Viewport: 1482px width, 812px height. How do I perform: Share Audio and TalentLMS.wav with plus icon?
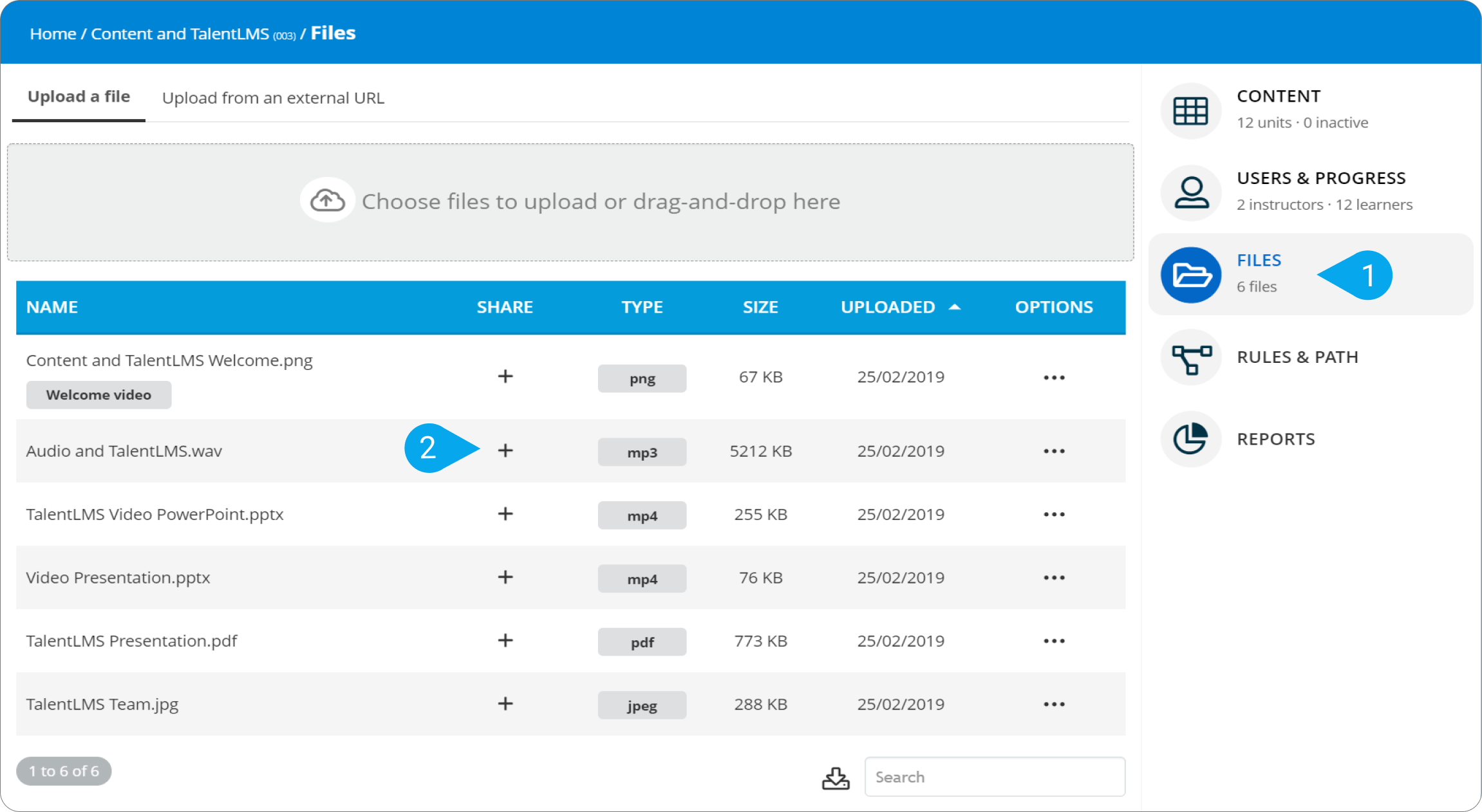pos(505,450)
